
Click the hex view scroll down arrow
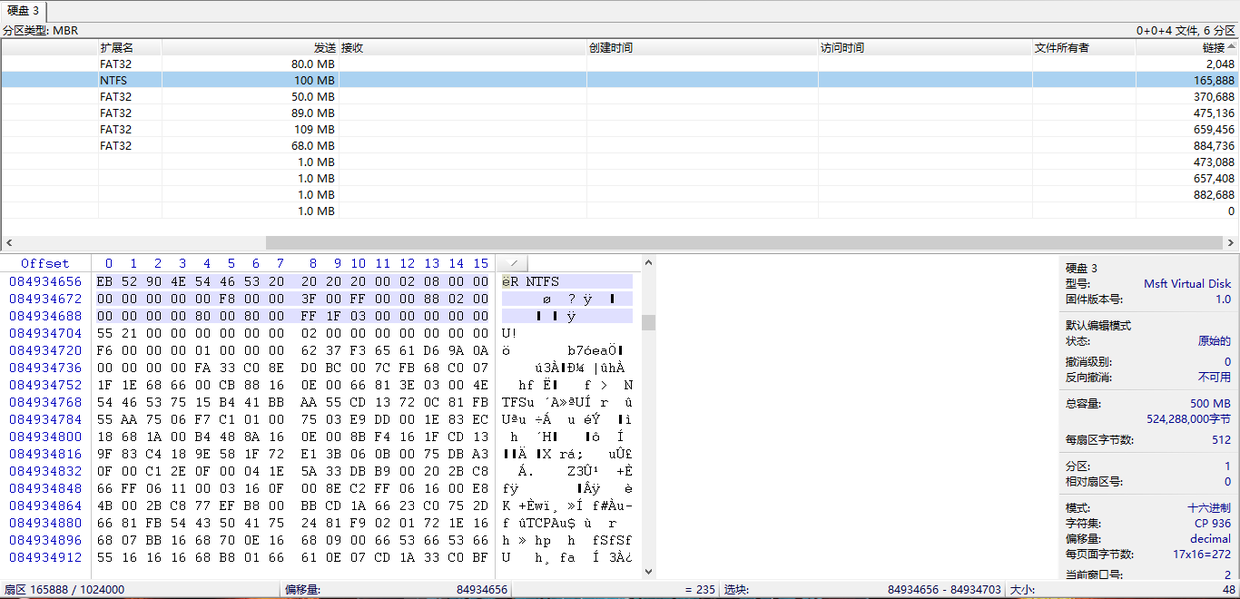click(x=648, y=571)
